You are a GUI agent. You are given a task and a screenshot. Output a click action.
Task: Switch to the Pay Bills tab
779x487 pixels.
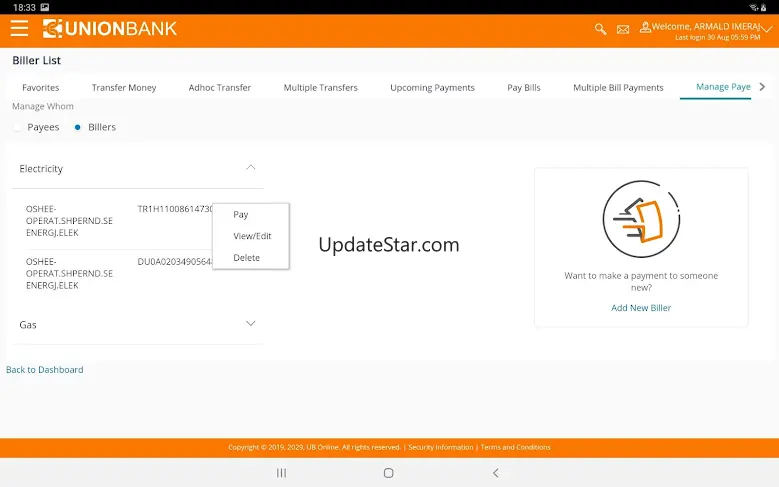tap(524, 87)
